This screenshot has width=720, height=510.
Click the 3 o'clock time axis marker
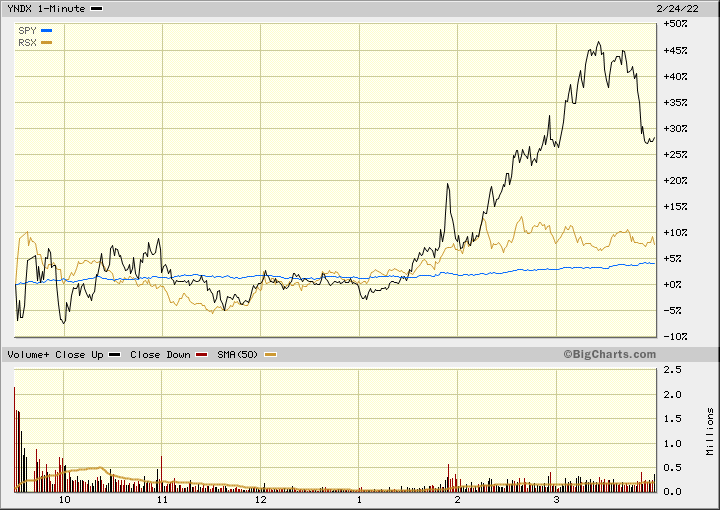(555, 499)
